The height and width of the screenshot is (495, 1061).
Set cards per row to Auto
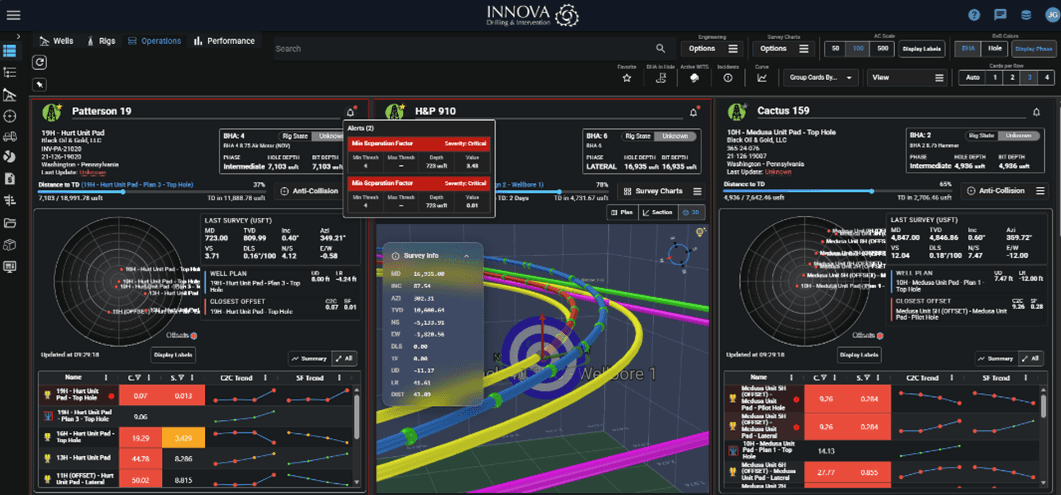tap(972, 78)
